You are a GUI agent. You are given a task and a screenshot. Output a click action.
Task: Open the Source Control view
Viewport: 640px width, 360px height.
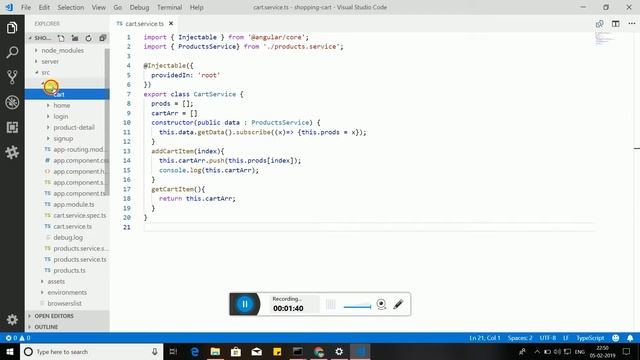pos(12,77)
